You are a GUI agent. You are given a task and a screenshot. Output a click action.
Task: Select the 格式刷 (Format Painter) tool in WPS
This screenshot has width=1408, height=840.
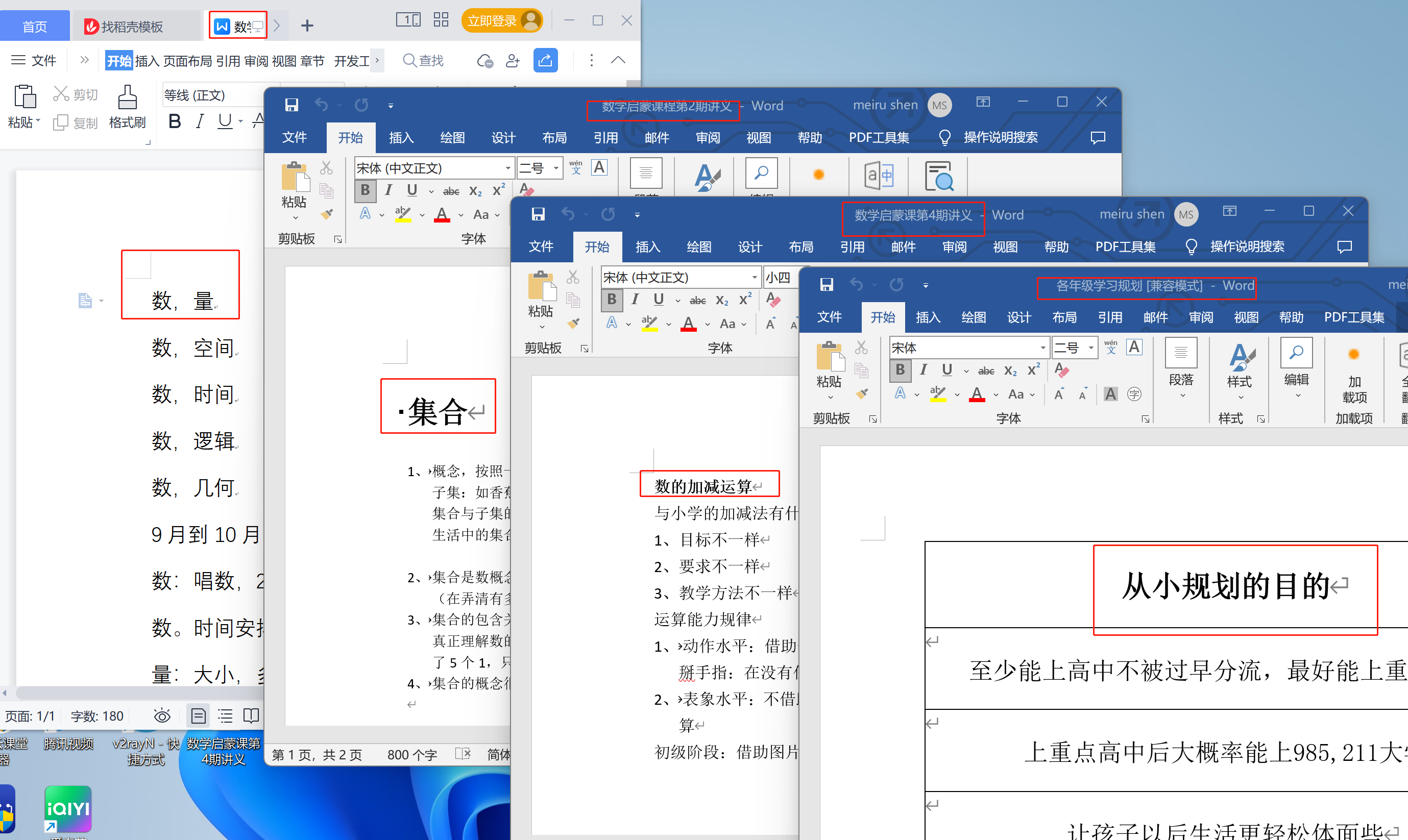128,108
